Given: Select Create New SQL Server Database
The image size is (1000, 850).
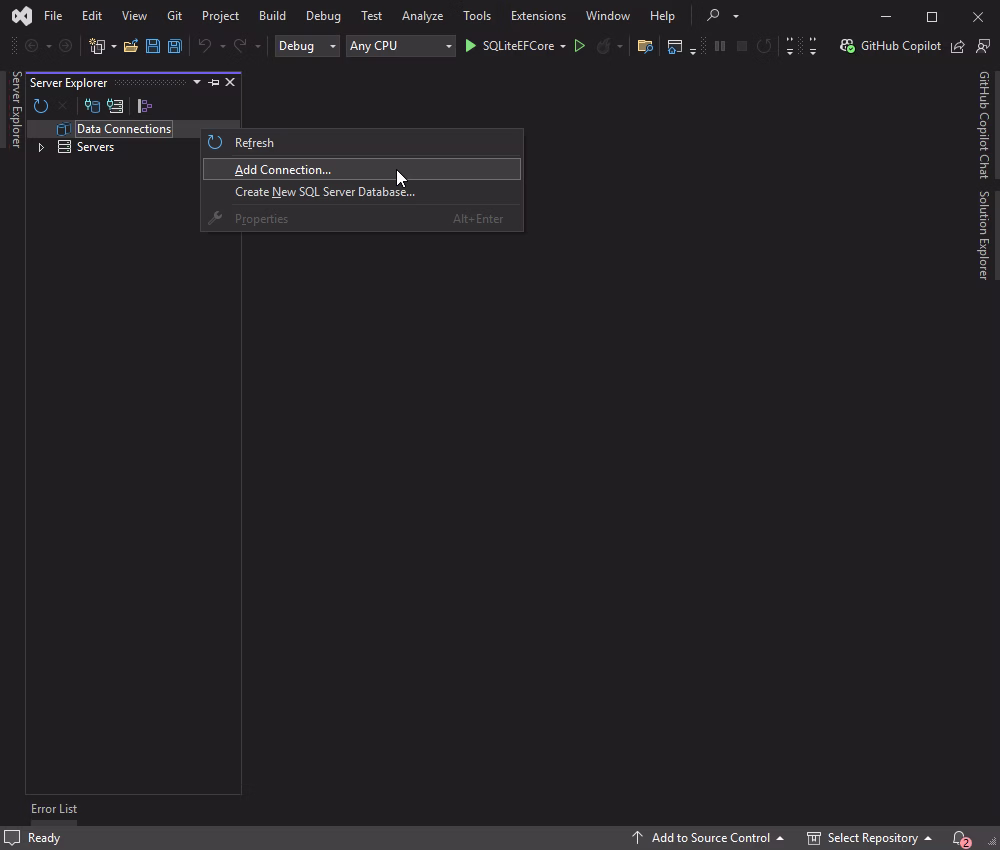Looking at the screenshot, I should (x=325, y=191).
